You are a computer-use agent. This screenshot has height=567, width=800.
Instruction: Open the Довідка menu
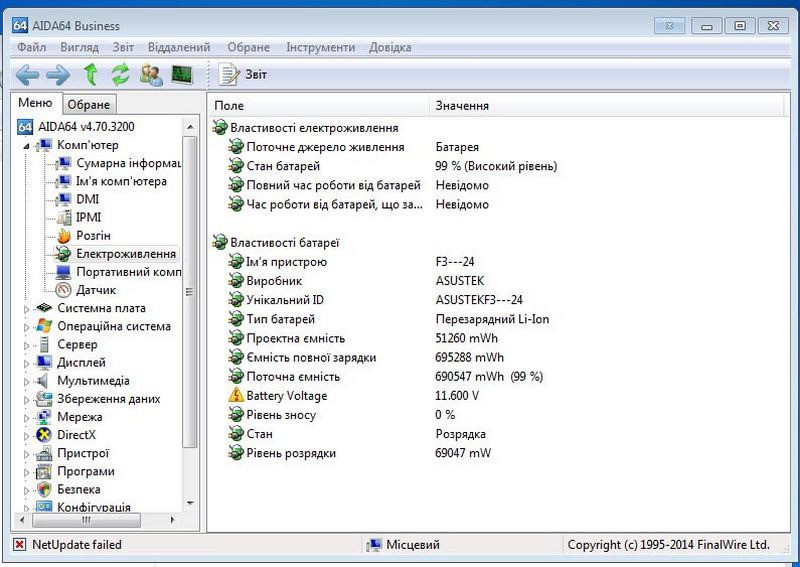coord(390,47)
